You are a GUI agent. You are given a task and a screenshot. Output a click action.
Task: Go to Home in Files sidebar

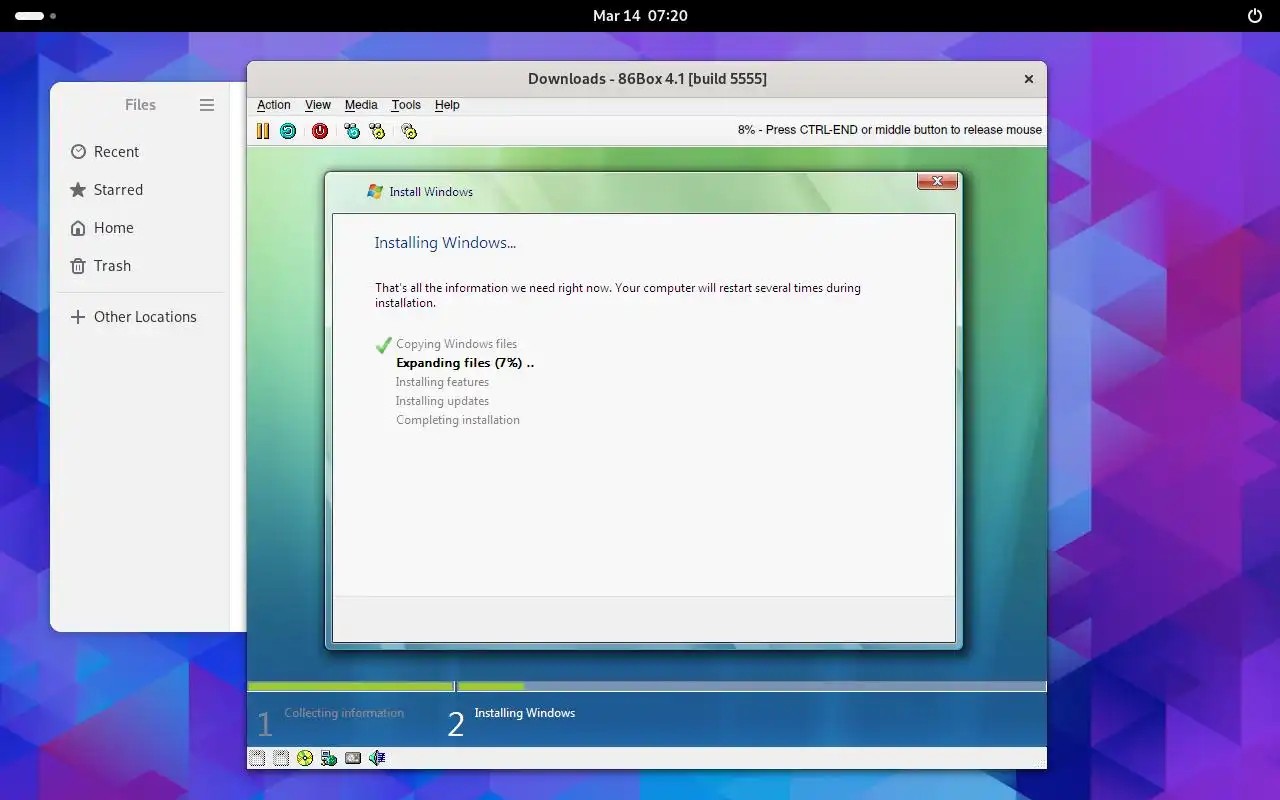click(x=140, y=228)
